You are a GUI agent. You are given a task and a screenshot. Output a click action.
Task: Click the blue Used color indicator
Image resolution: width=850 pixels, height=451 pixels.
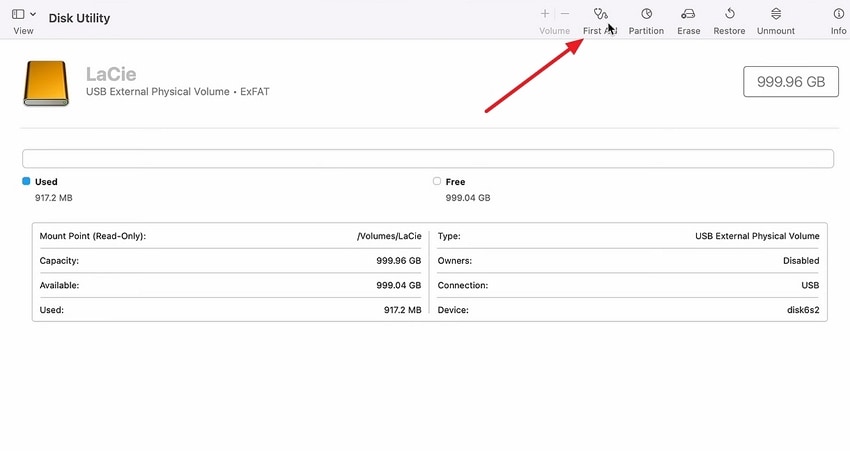26,181
